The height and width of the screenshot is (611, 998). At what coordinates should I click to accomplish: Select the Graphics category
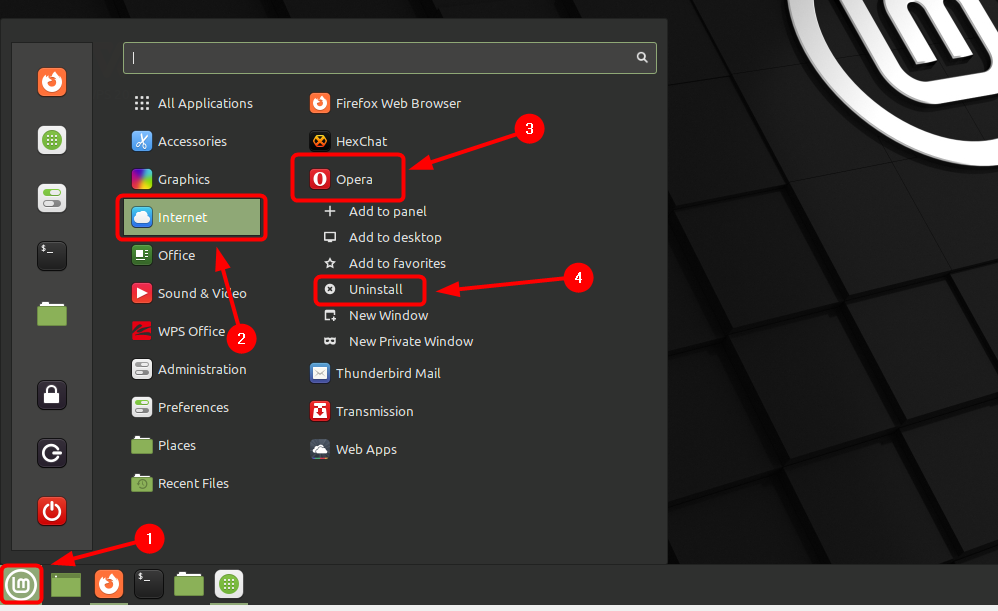(x=193, y=179)
